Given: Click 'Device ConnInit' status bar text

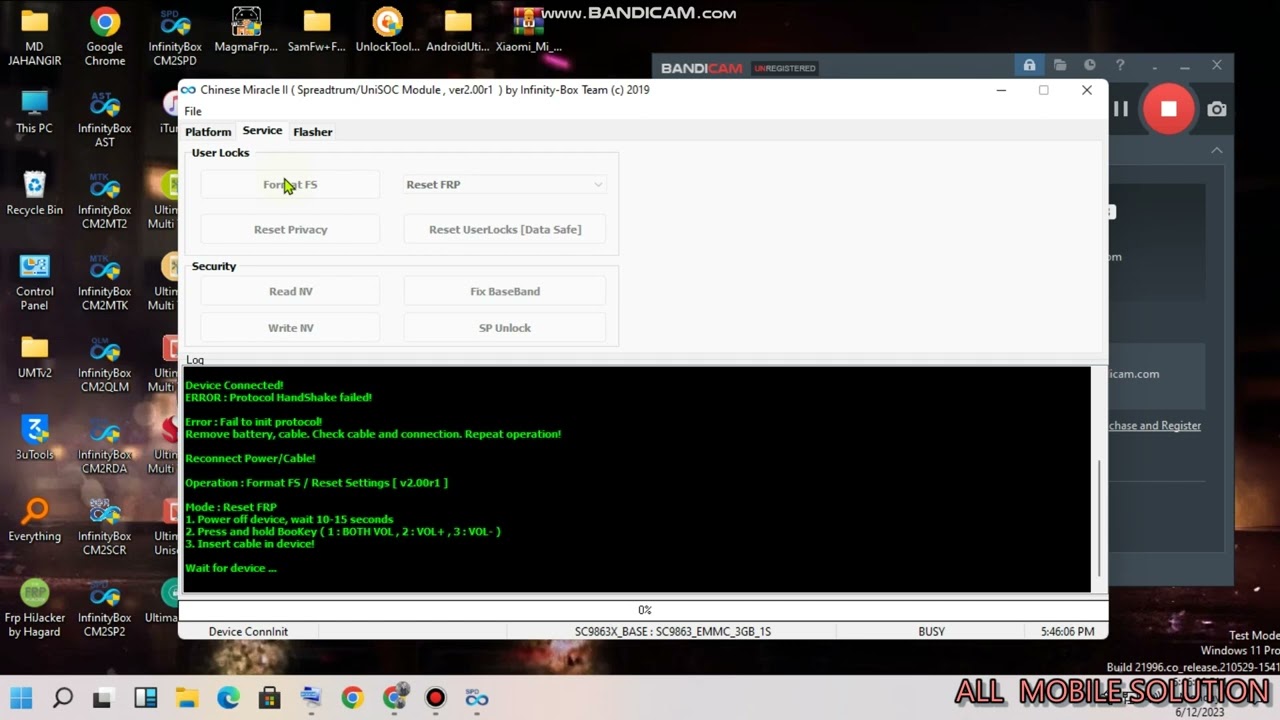Looking at the screenshot, I should coord(248,631).
